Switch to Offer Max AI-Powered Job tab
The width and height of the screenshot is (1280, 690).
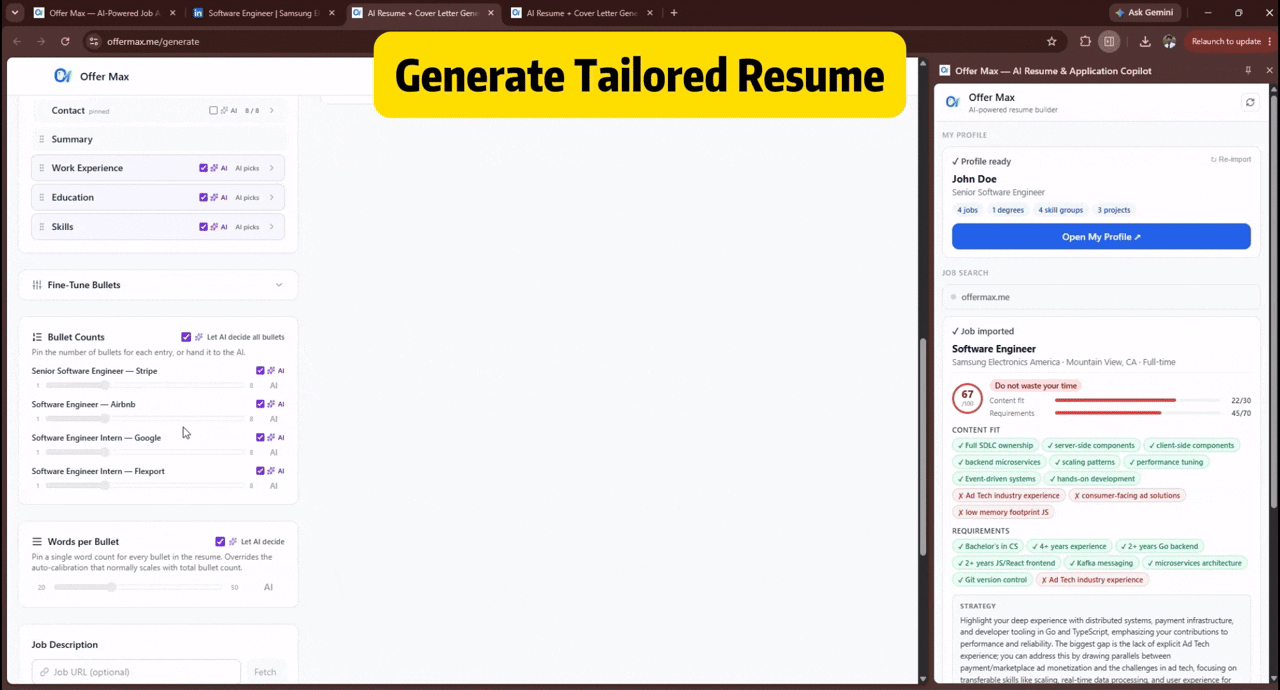coord(104,13)
